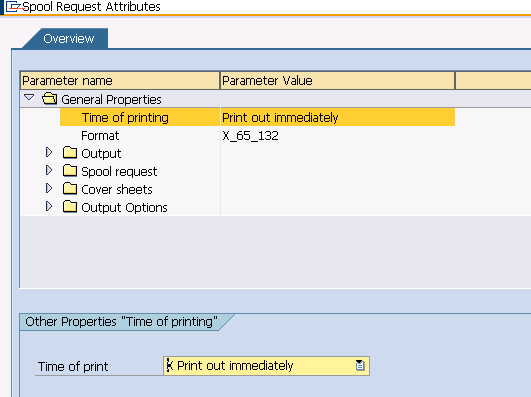The image size is (531, 397).
Task: Click the Other Properties "Time of printing" header
Action: coord(121,321)
